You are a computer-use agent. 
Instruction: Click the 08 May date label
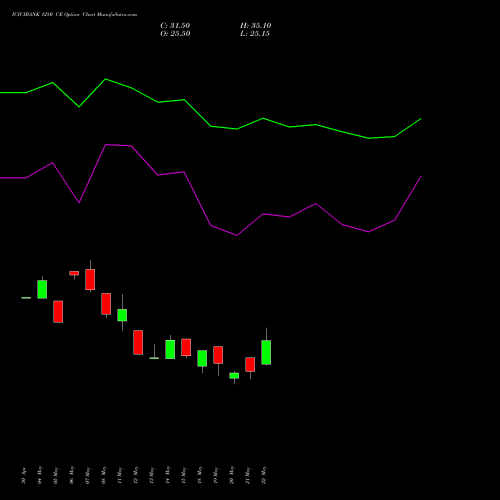pyautogui.click(x=104, y=475)
